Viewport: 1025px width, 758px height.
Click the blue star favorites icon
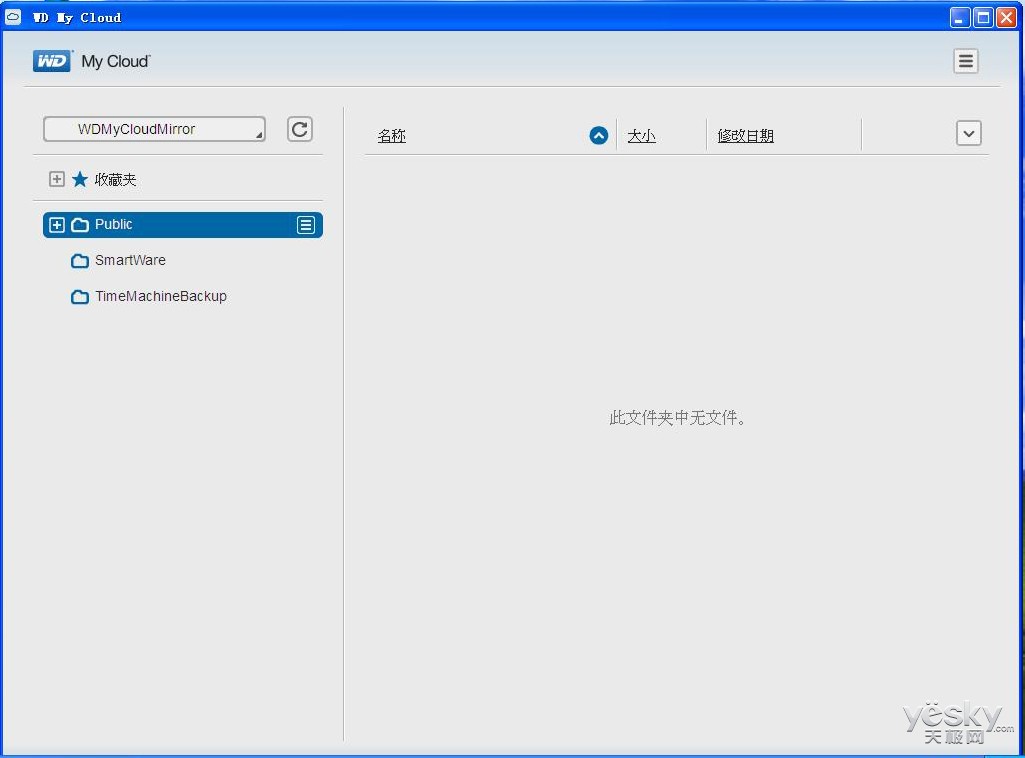coord(80,179)
